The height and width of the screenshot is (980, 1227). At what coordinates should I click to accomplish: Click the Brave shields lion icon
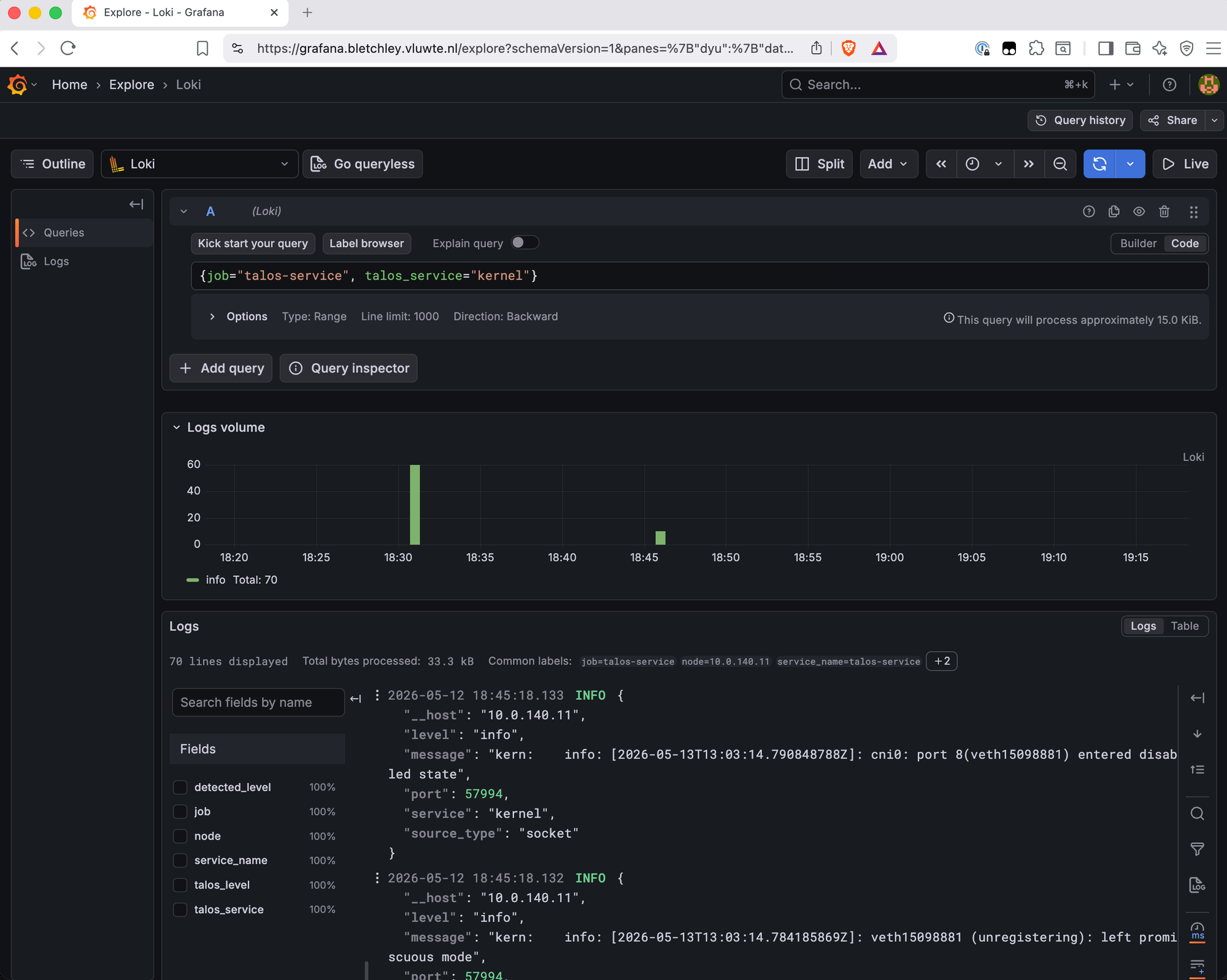(x=848, y=48)
